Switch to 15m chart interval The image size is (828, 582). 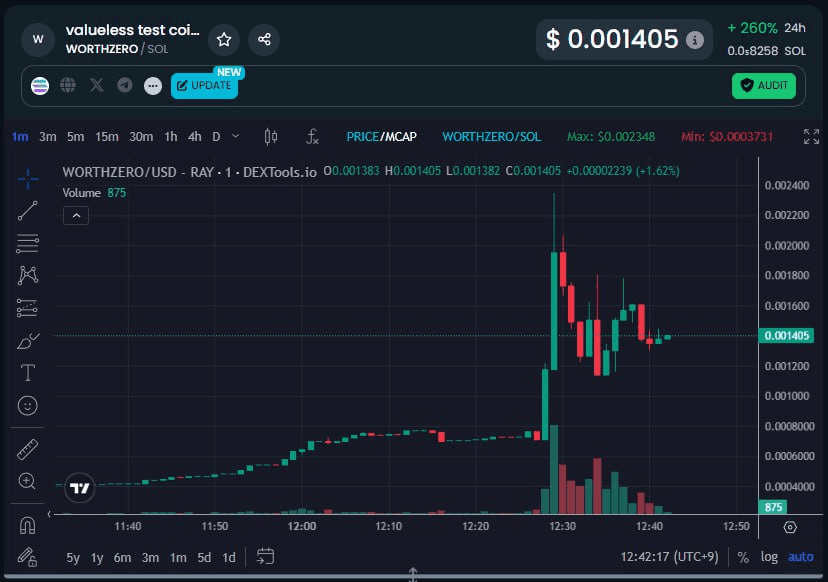point(107,137)
